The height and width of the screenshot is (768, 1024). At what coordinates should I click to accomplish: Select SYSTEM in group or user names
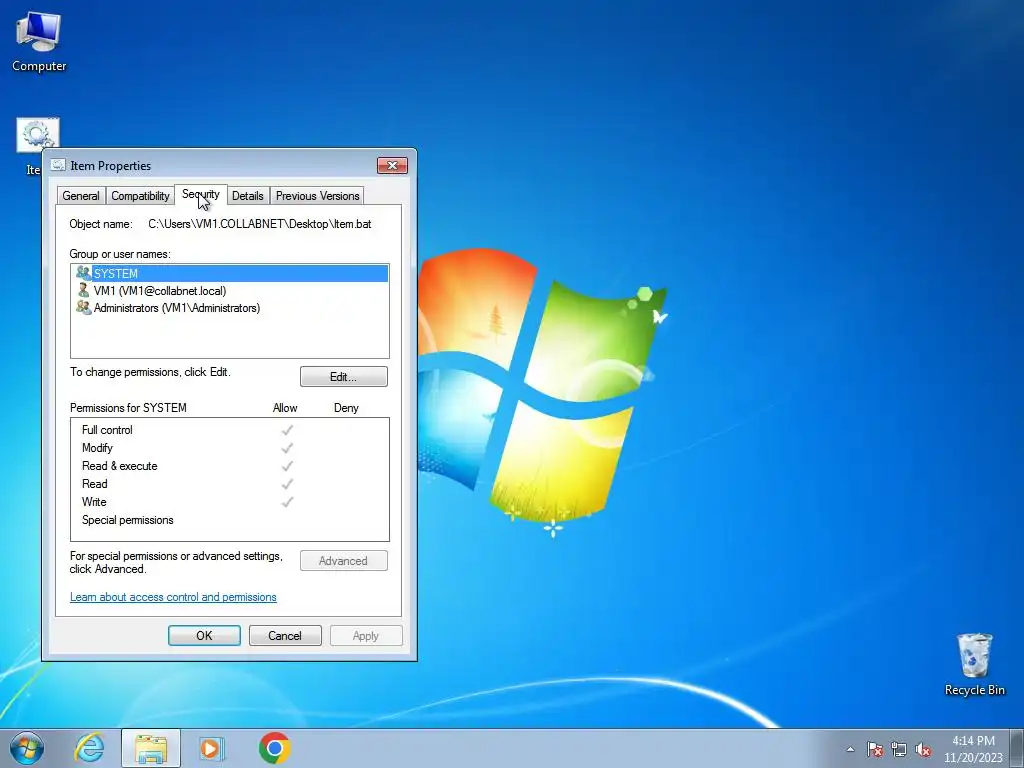[230, 274]
